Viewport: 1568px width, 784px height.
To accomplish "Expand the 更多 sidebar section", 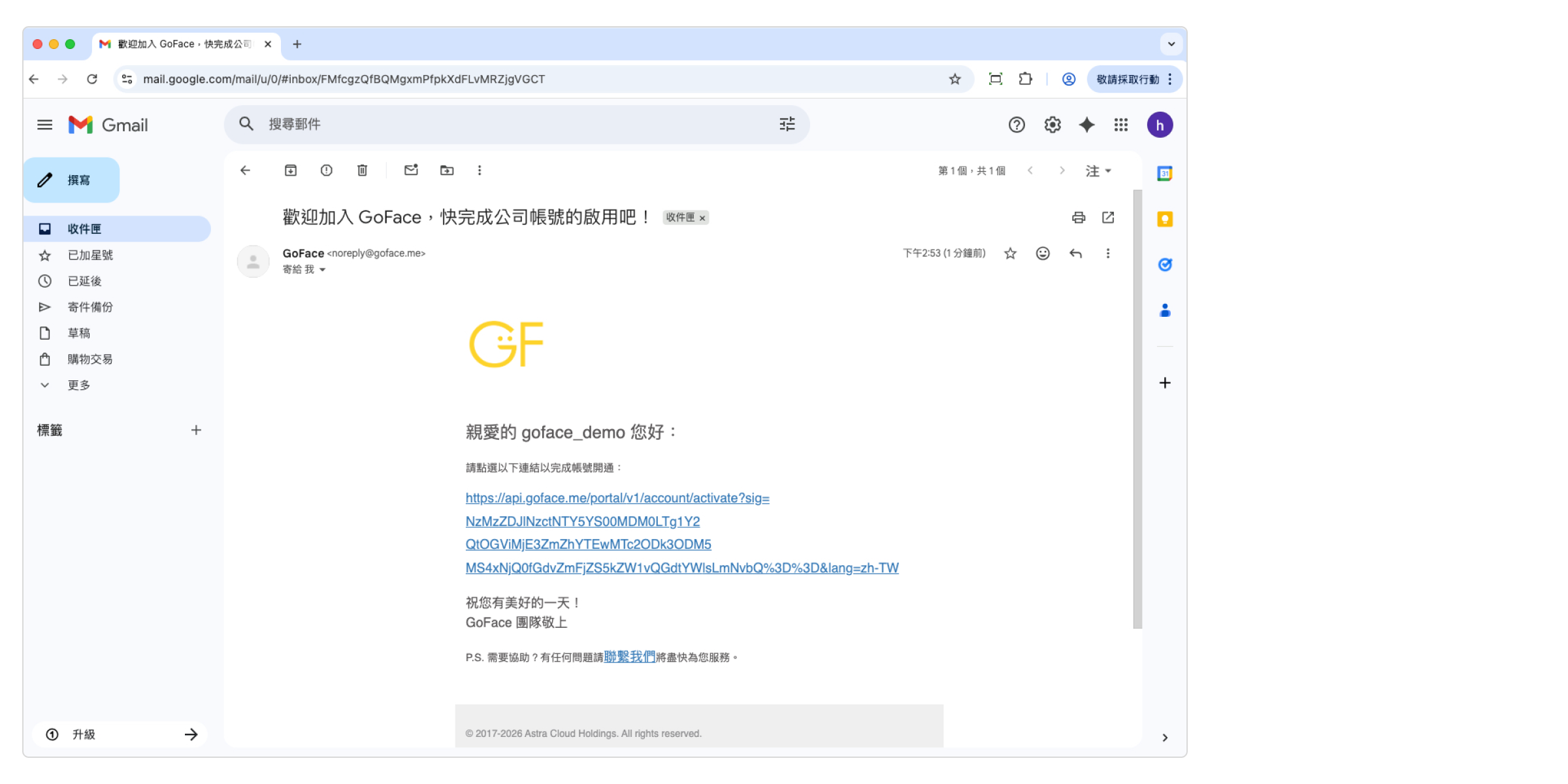I will pos(78,385).
